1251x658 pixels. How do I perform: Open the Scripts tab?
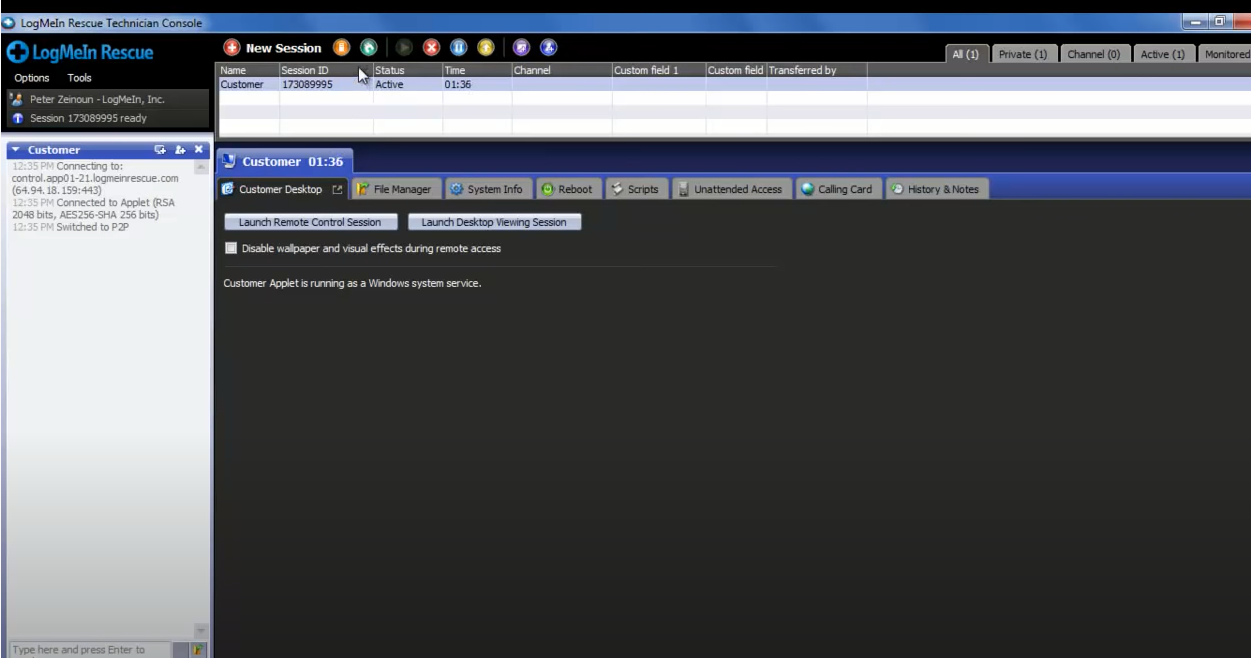(636, 189)
